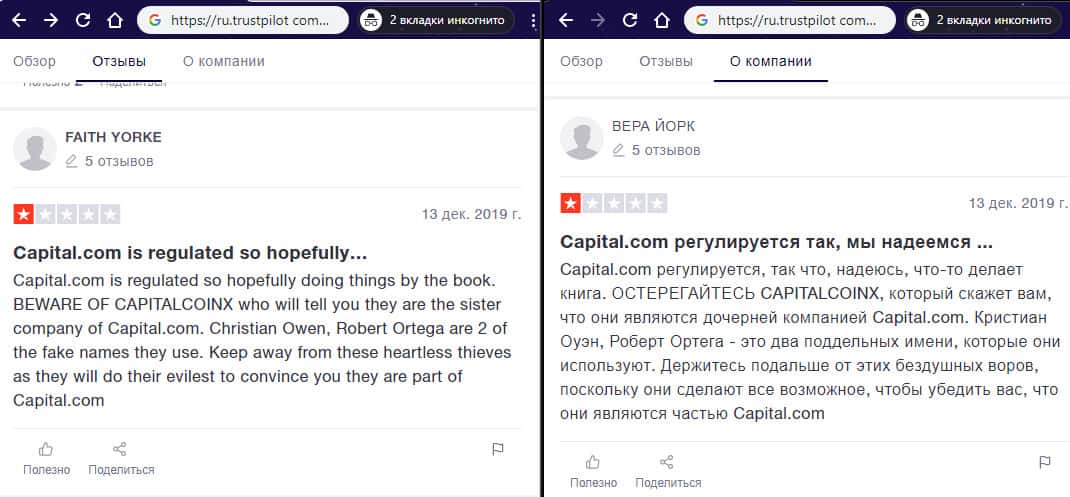1070x497 pixels.
Task: Click thumbs-up Полезно on English review
Action: (x=46, y=458)
